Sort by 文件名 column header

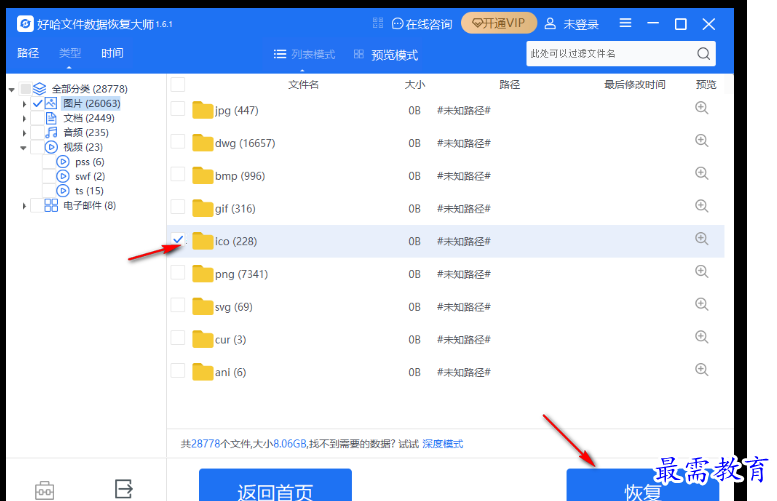click(x=303, y=85)
